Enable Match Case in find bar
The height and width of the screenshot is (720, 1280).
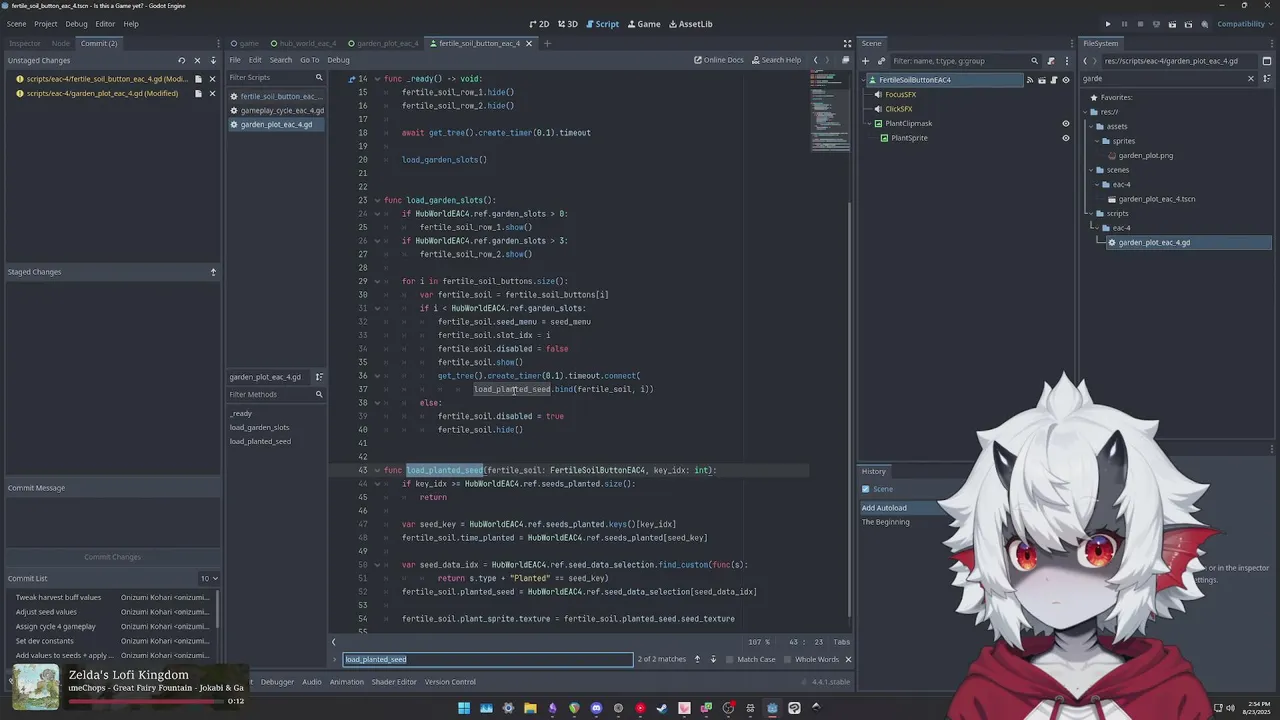[751, 659]
